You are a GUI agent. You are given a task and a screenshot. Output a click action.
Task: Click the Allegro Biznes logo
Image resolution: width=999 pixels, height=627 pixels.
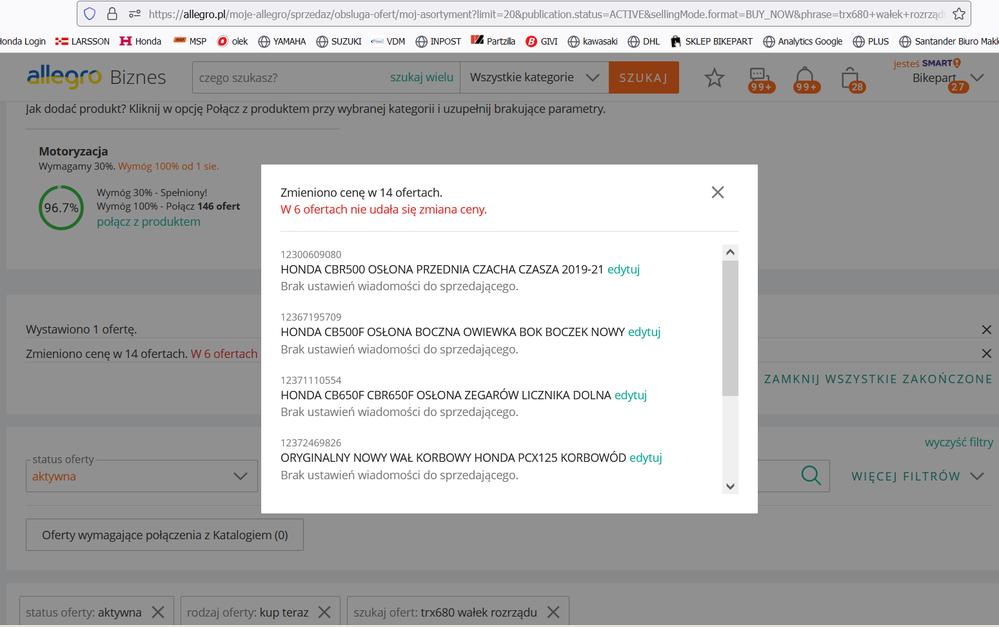click(96, 77)
